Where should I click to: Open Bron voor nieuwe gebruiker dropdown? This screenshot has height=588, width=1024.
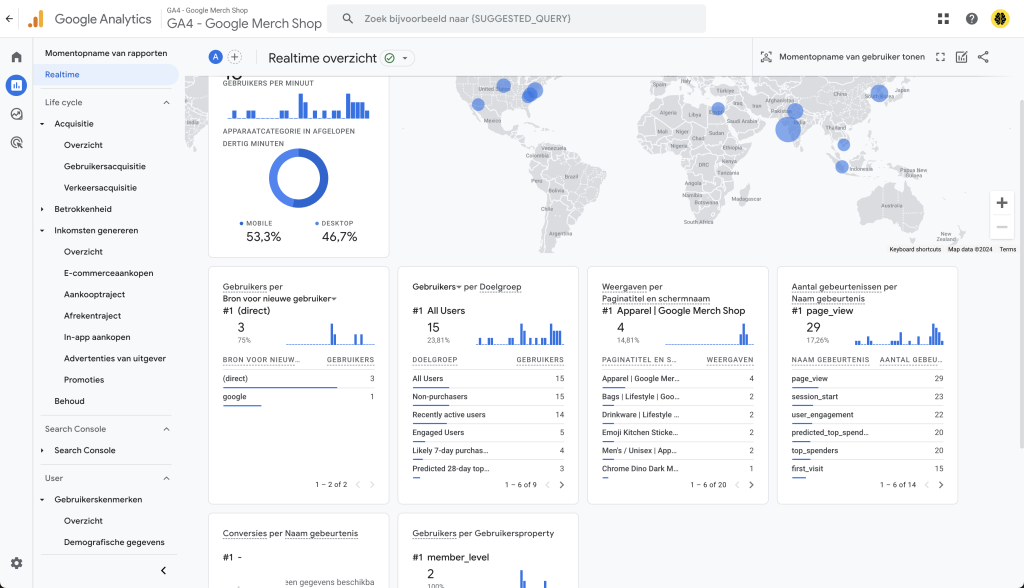(x=280, y=299)
